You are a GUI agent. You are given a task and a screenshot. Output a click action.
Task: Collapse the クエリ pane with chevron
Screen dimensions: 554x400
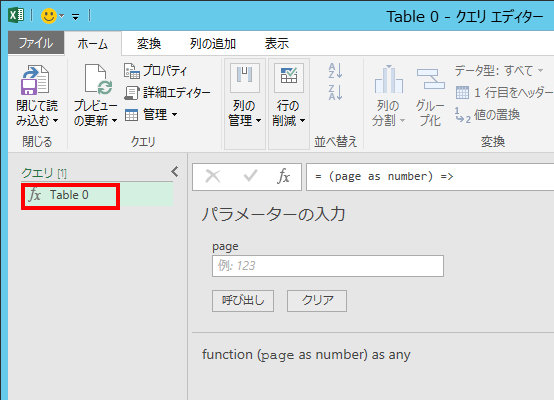tap(175, 172)
